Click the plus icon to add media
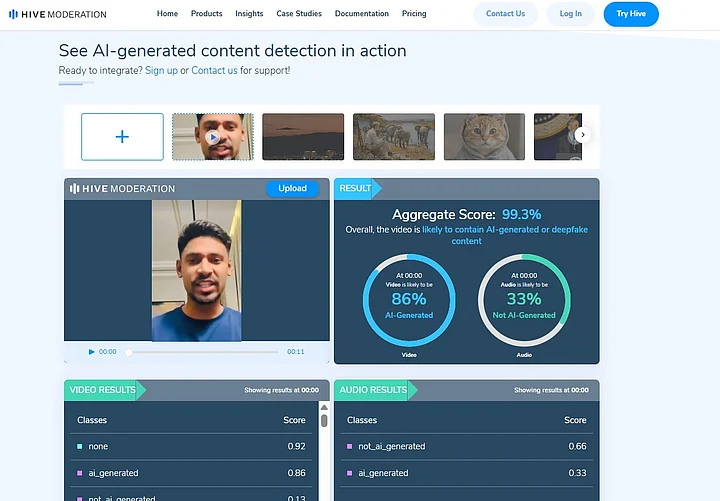The width and height of the screenshot is (720, 501). 122,137
